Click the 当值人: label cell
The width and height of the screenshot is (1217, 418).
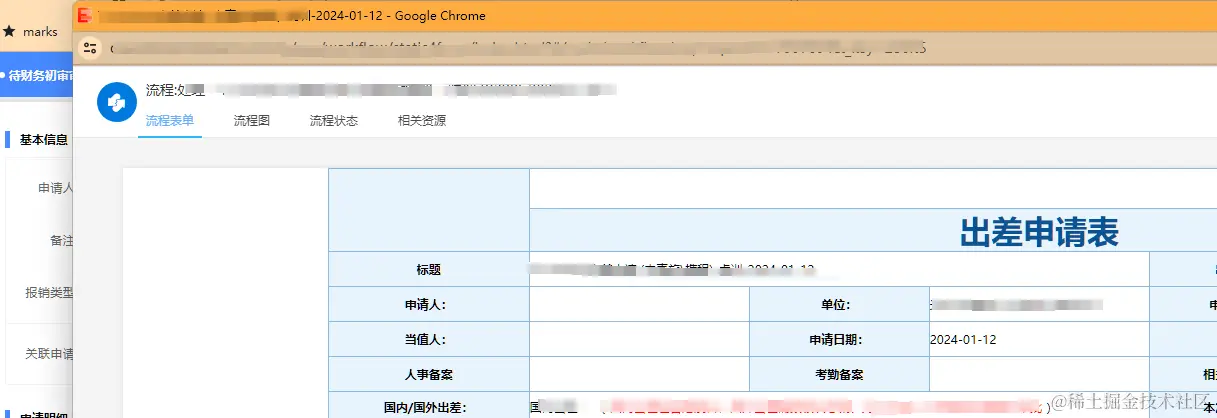(429, 339)
